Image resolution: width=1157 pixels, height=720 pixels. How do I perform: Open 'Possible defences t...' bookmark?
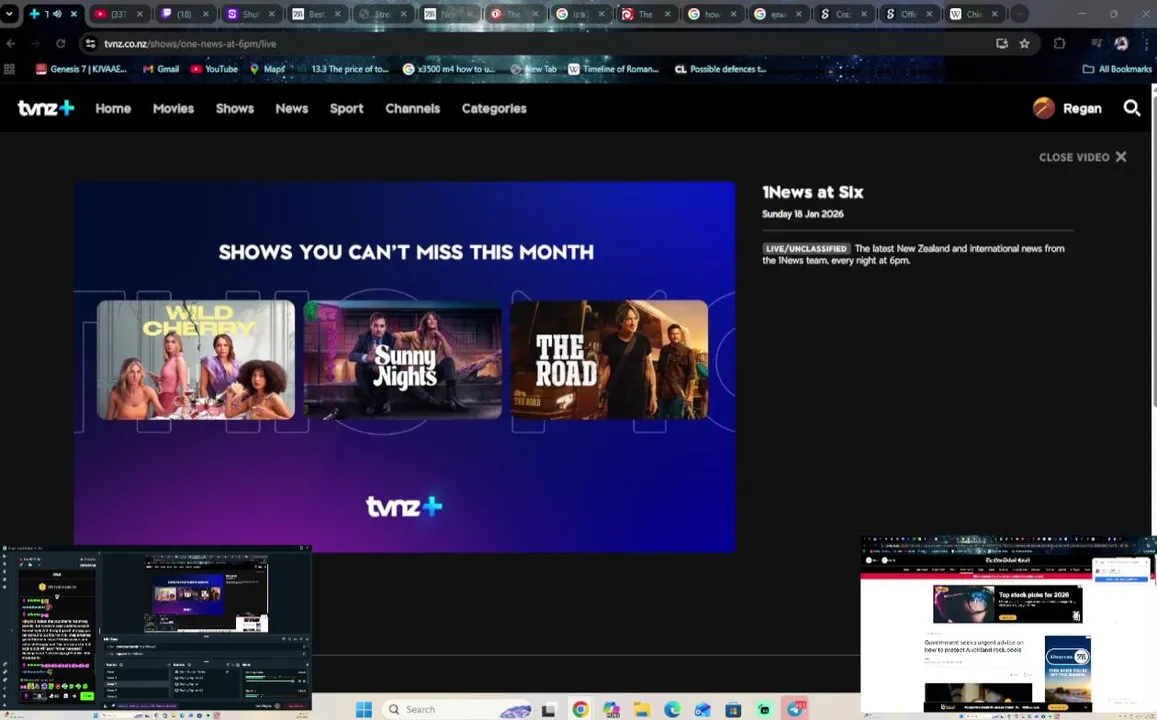[x=721, y=69]
